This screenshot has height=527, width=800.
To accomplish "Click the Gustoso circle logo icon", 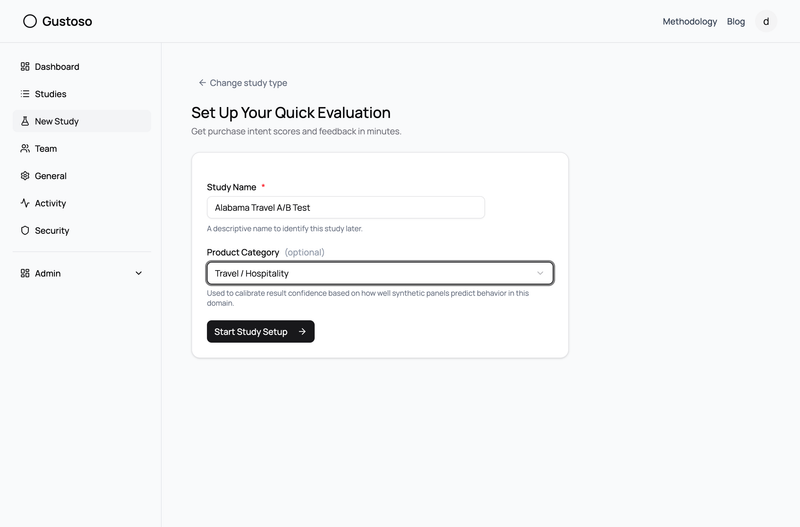I will click(30, 21).
